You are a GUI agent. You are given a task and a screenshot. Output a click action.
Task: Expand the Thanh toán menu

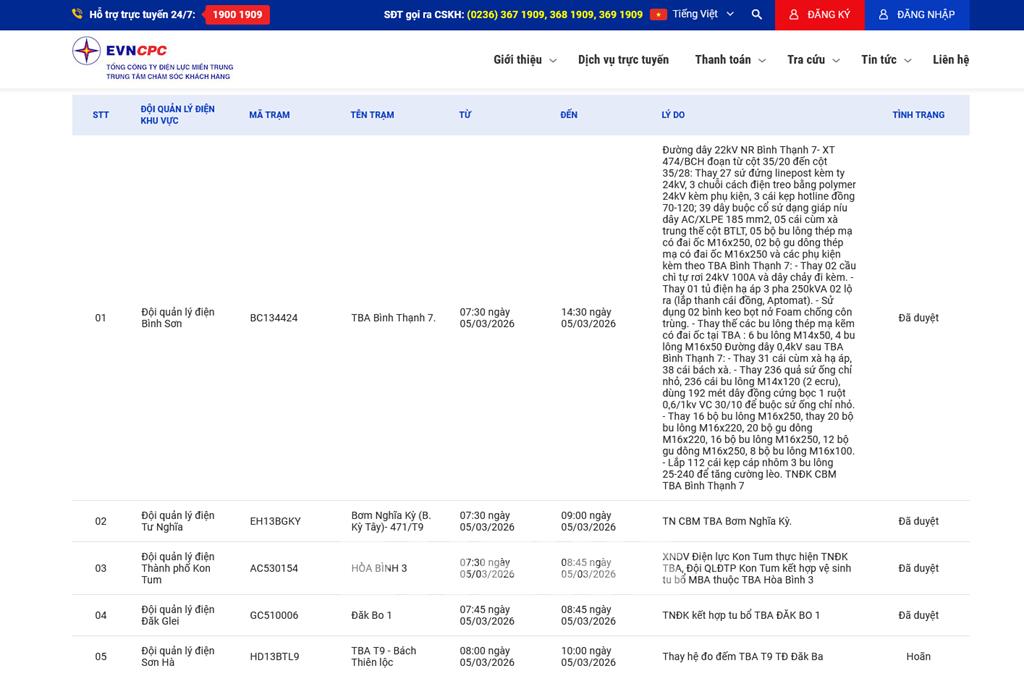(x=730, y=60)
